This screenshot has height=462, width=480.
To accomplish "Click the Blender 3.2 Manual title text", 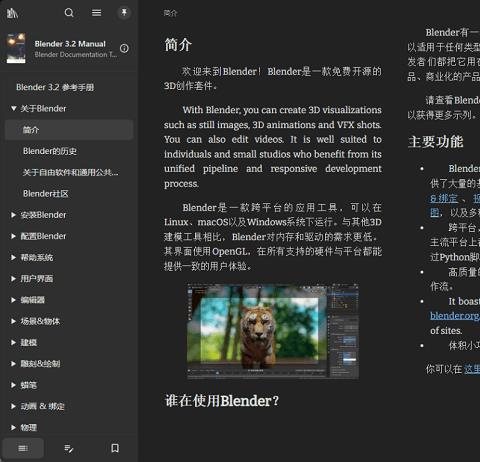I will (x=70, y=44).
